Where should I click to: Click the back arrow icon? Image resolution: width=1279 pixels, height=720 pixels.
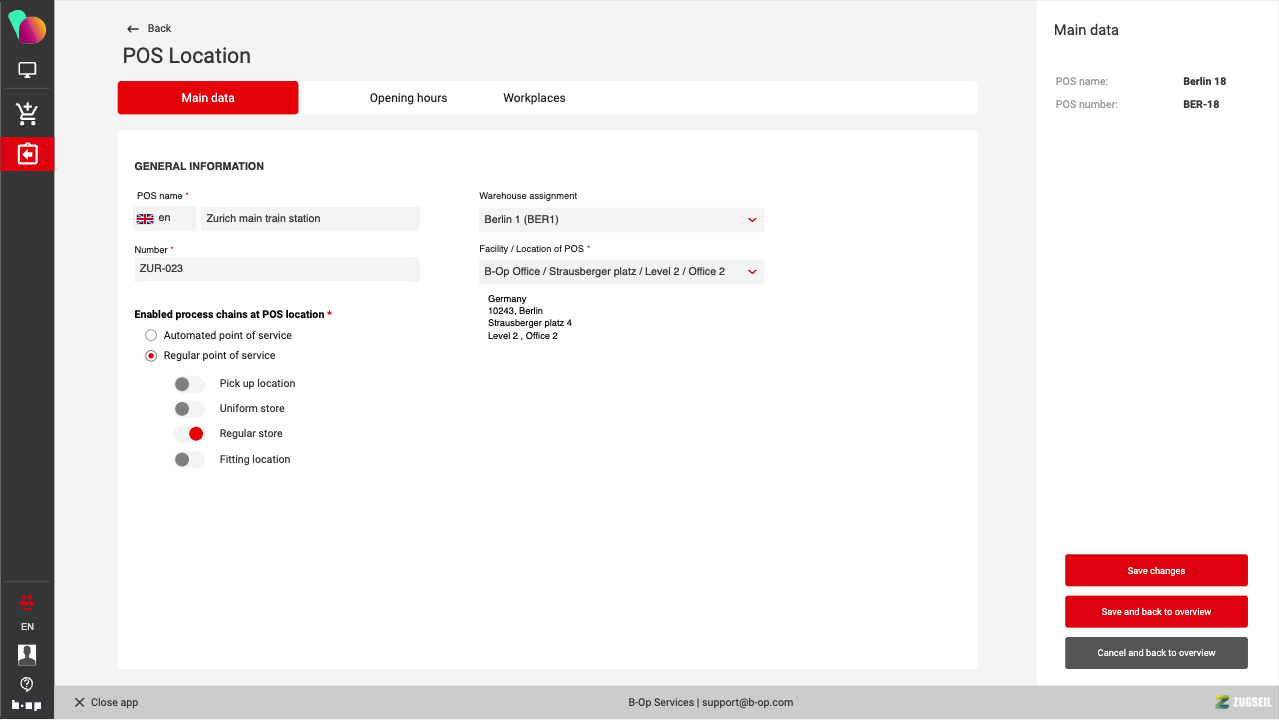pos(133,29)
